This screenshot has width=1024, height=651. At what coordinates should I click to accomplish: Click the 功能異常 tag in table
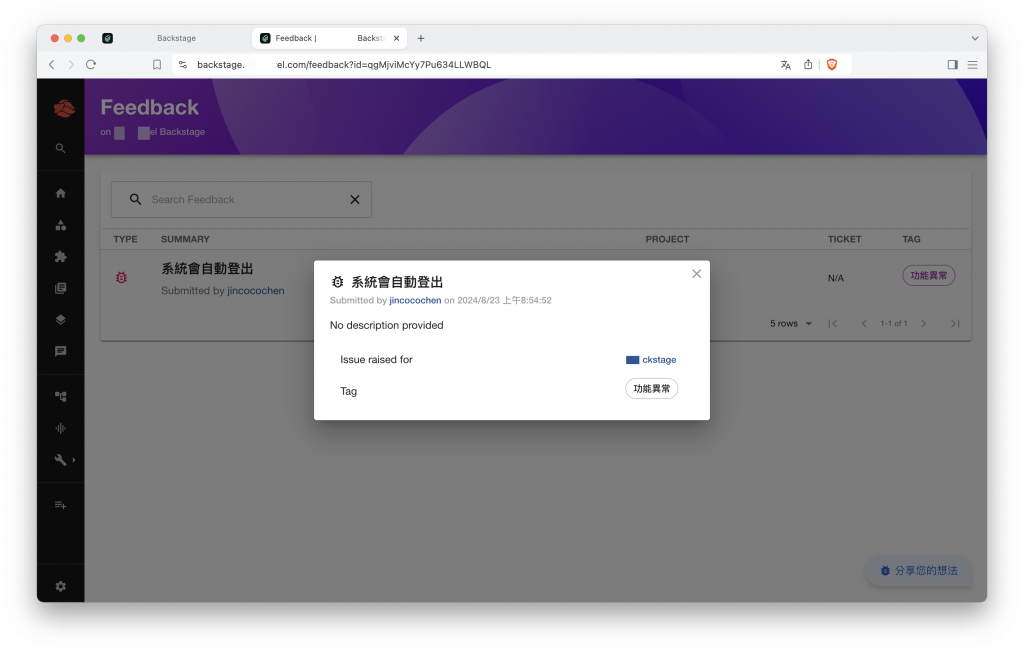[929, 276]
